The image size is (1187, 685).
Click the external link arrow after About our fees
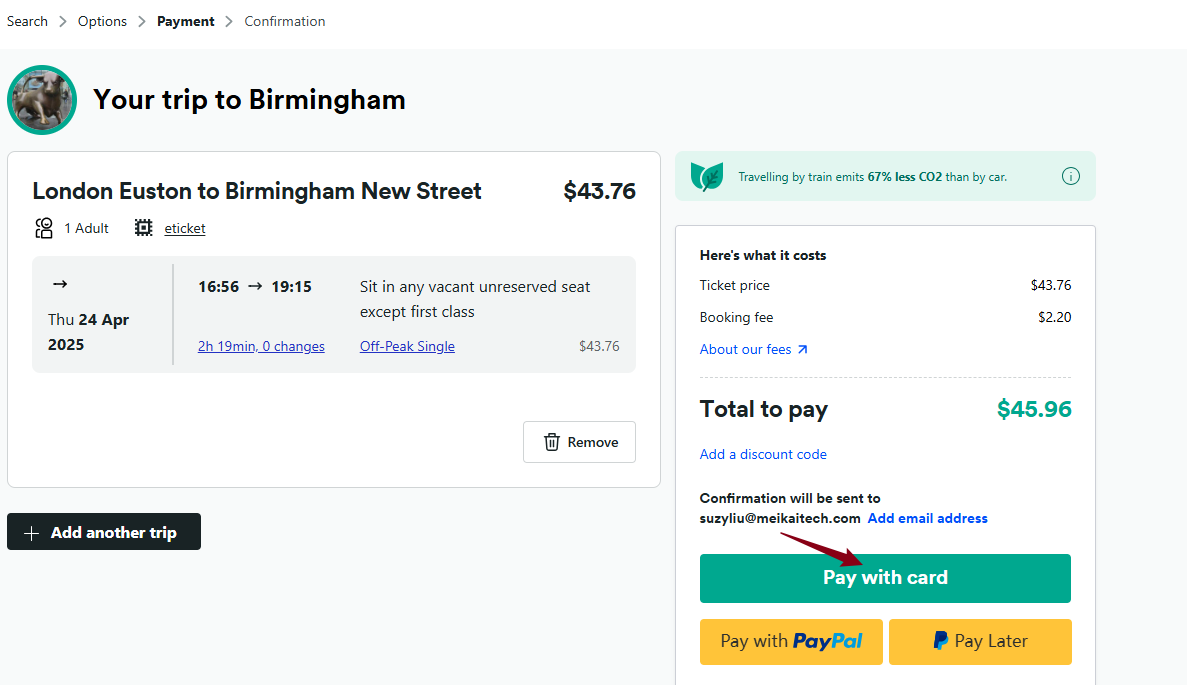(x=802, y=350)
